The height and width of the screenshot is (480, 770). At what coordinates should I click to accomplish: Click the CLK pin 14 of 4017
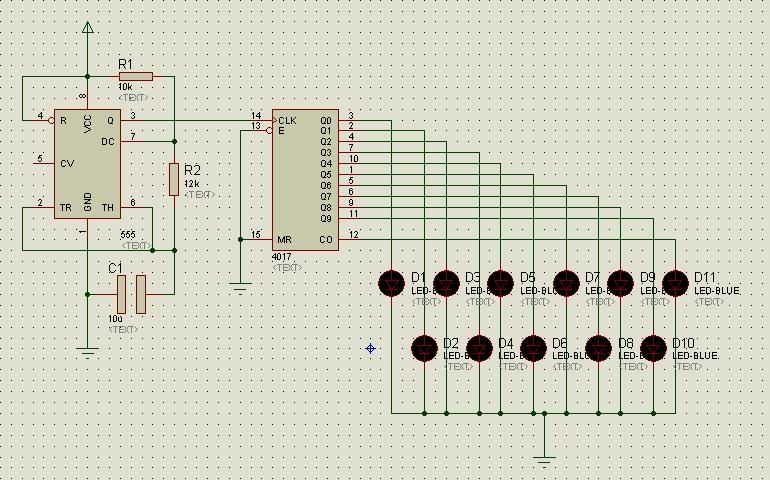pyautogui.click(x=262, y=120)
